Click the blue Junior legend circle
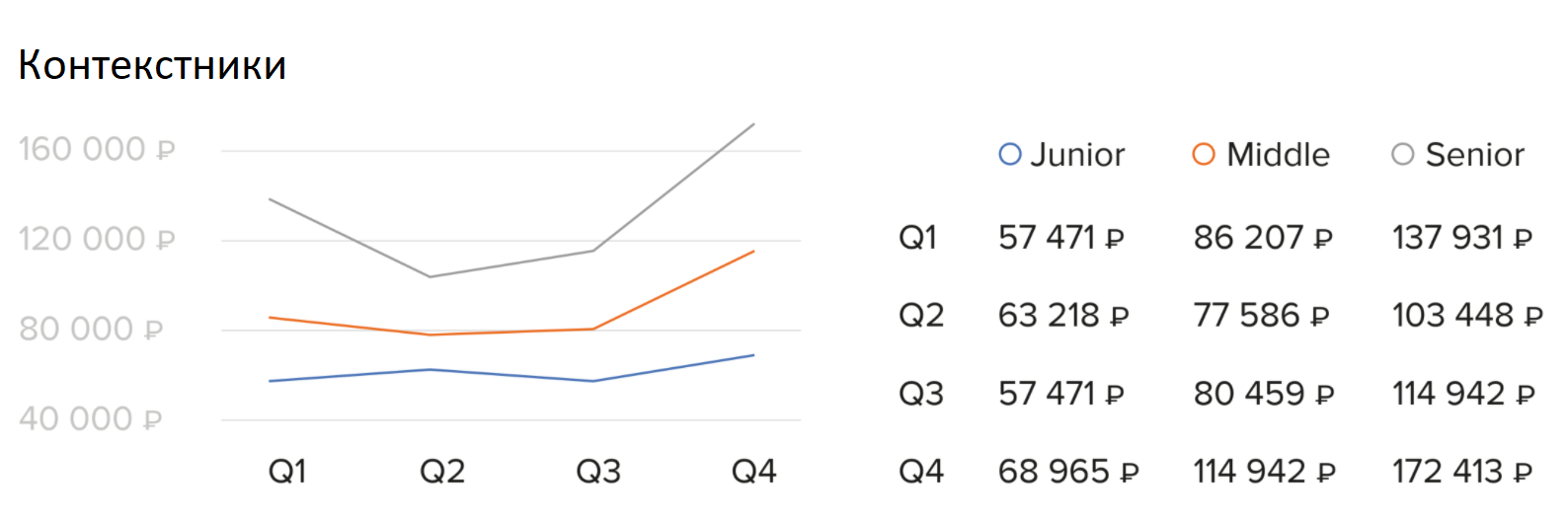The width and height of the screenshot is (1568, 521). click(1009, 155)
